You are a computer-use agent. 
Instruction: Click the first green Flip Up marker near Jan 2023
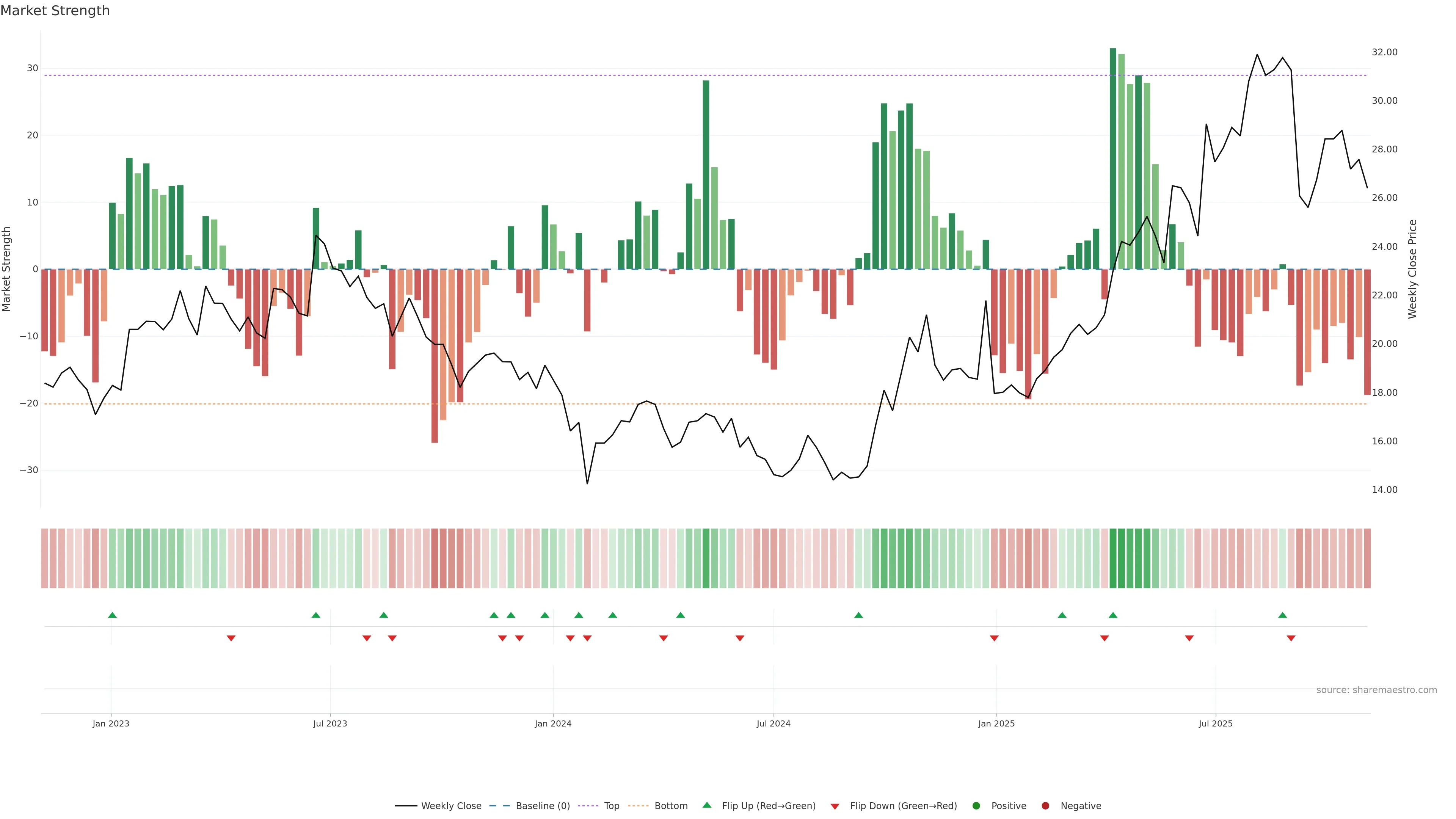113,615
